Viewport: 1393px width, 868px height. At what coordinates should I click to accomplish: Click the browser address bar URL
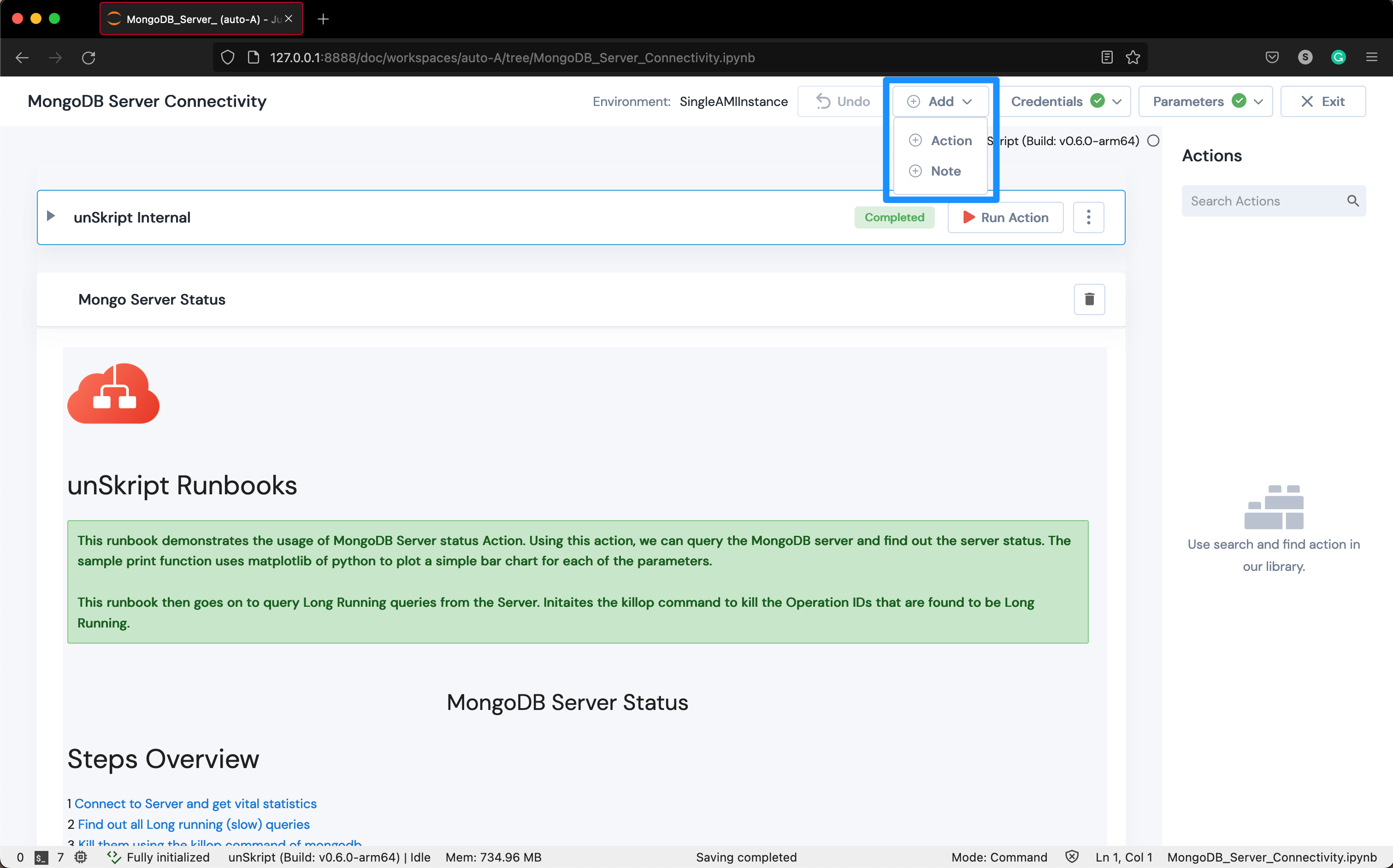point(512,58)
